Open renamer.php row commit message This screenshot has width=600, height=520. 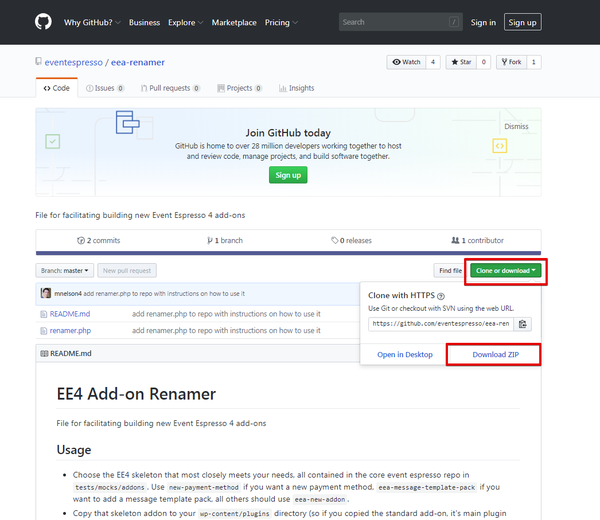click(226, 331)
